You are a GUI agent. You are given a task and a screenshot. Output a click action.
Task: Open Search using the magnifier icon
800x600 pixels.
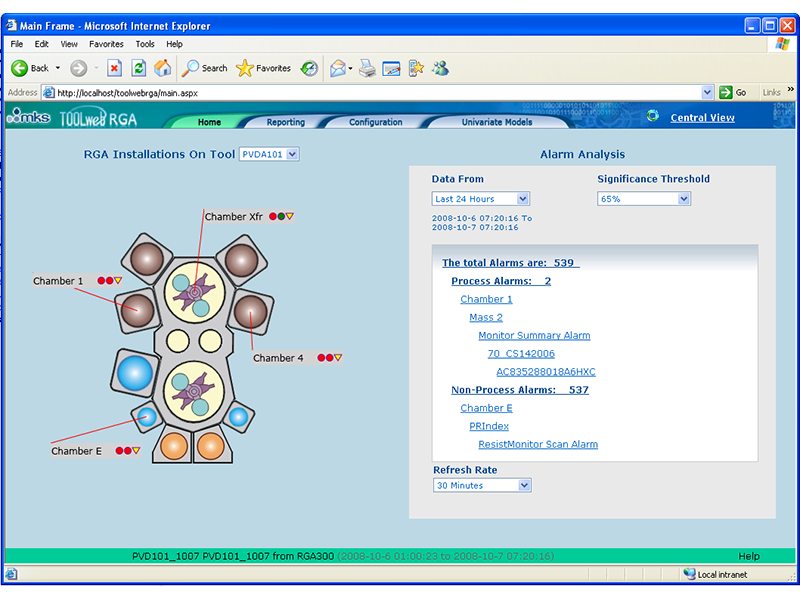[x=193, y=68]
